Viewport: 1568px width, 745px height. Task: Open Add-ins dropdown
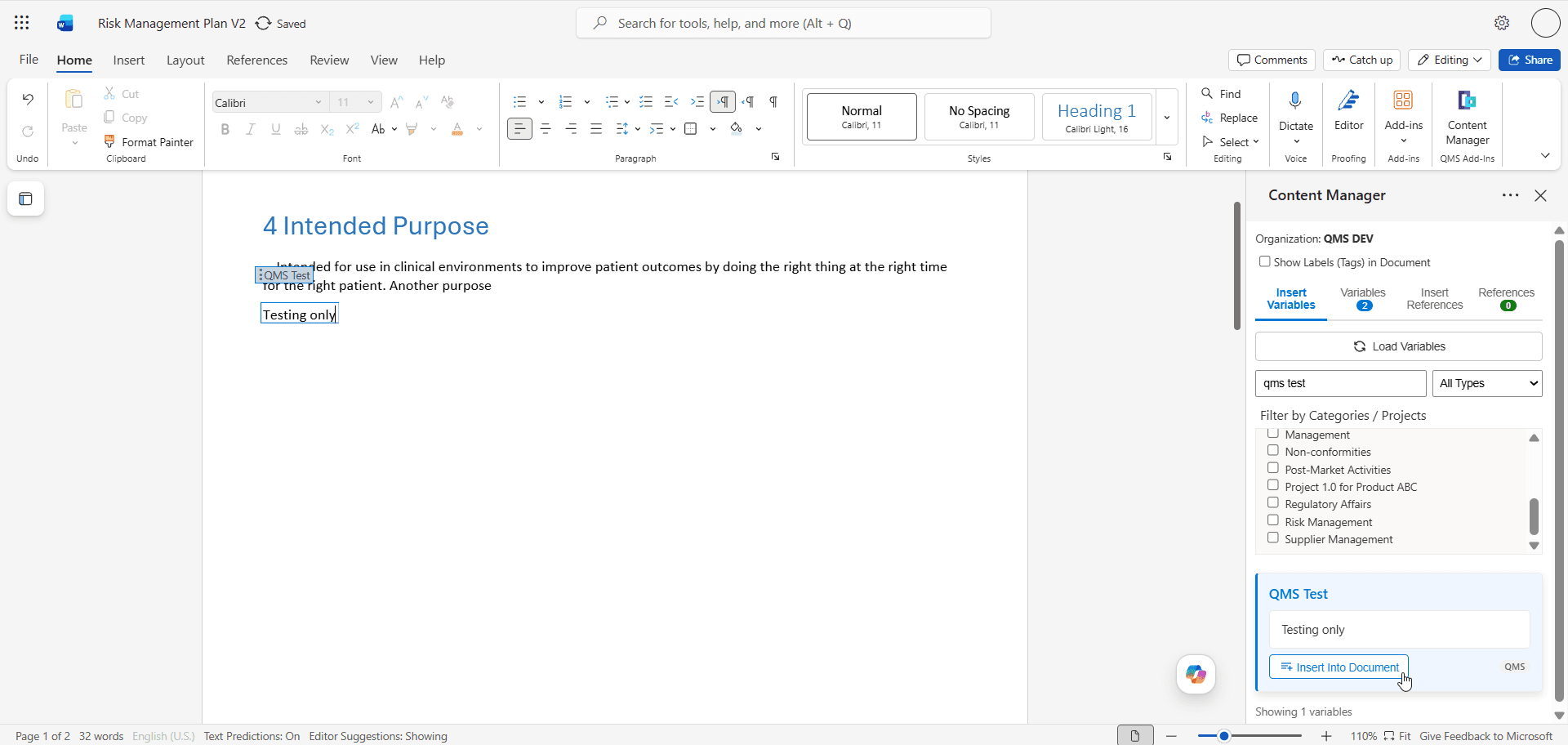pos(1403,117)
